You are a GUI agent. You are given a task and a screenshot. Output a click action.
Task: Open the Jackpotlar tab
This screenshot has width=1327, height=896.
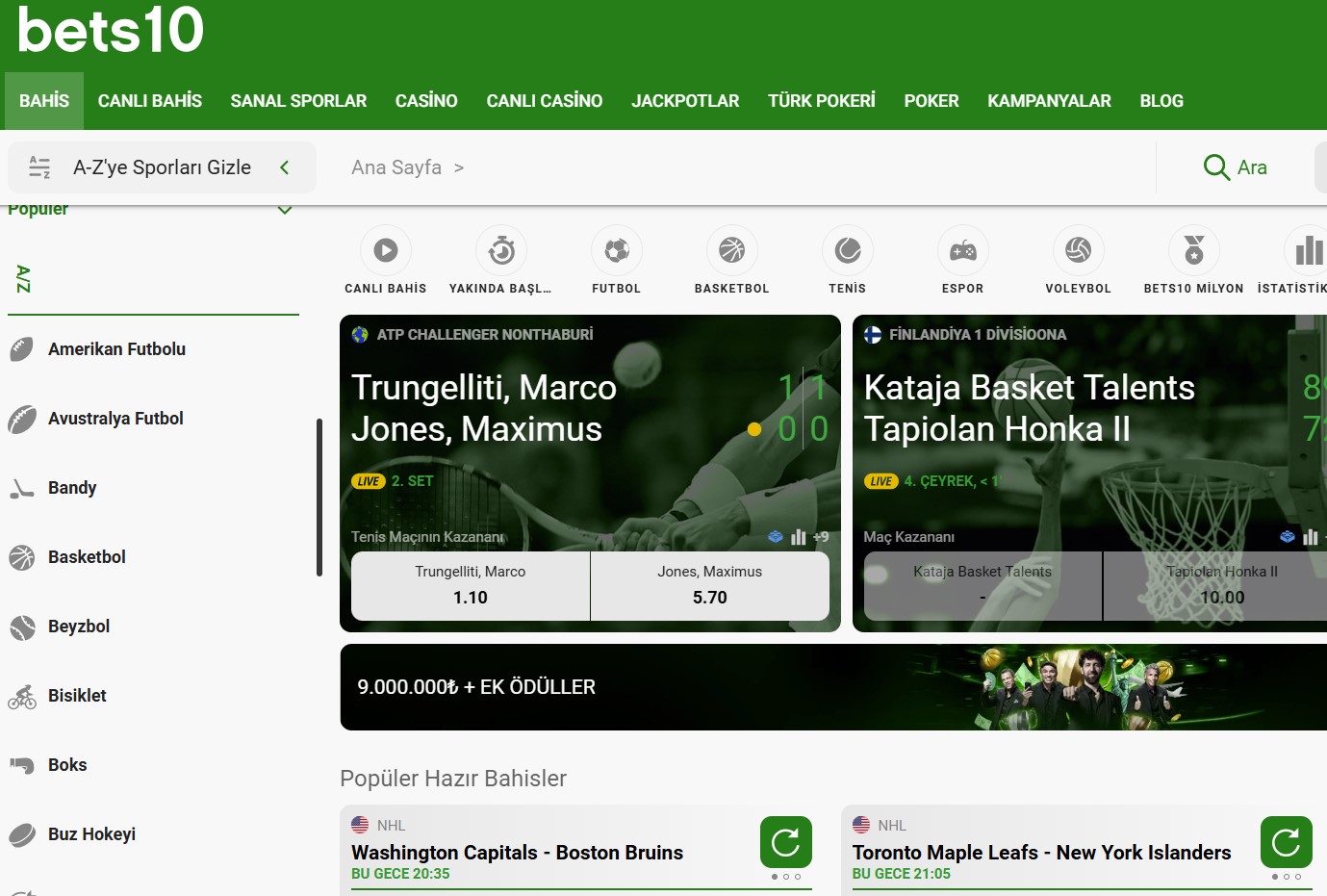685,101
